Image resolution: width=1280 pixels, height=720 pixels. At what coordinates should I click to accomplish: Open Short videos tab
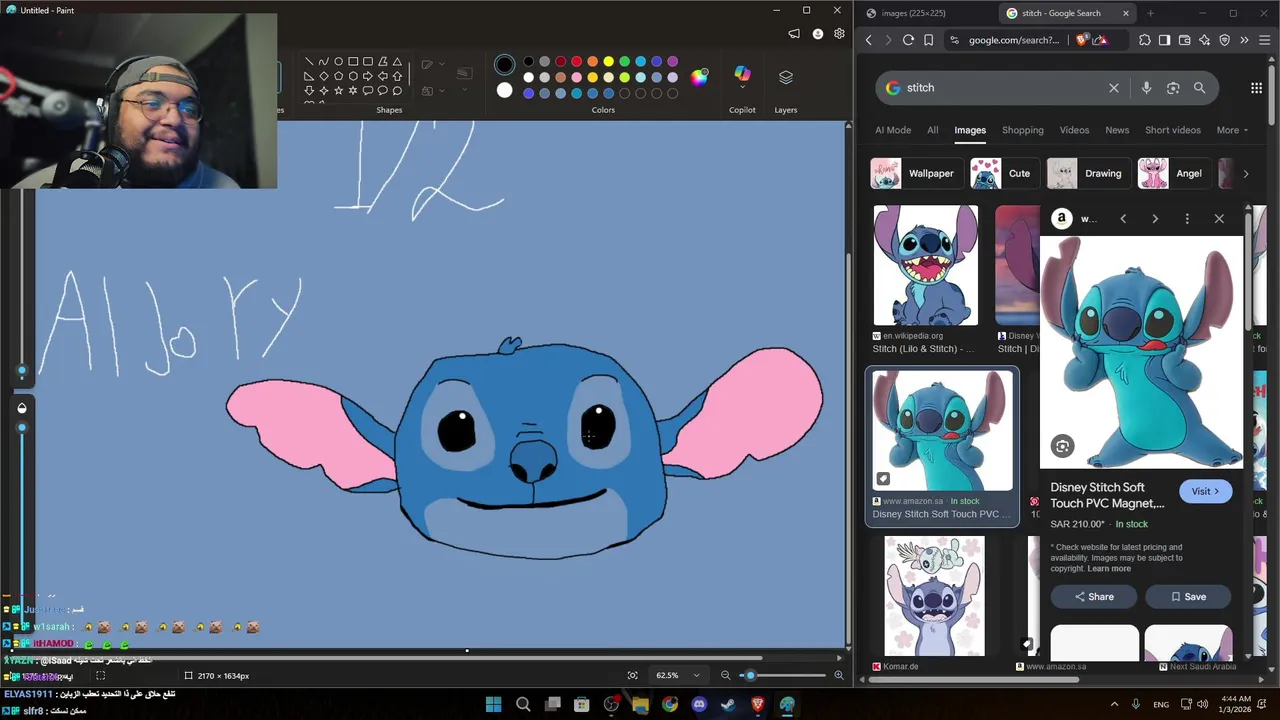[1172, 130]
